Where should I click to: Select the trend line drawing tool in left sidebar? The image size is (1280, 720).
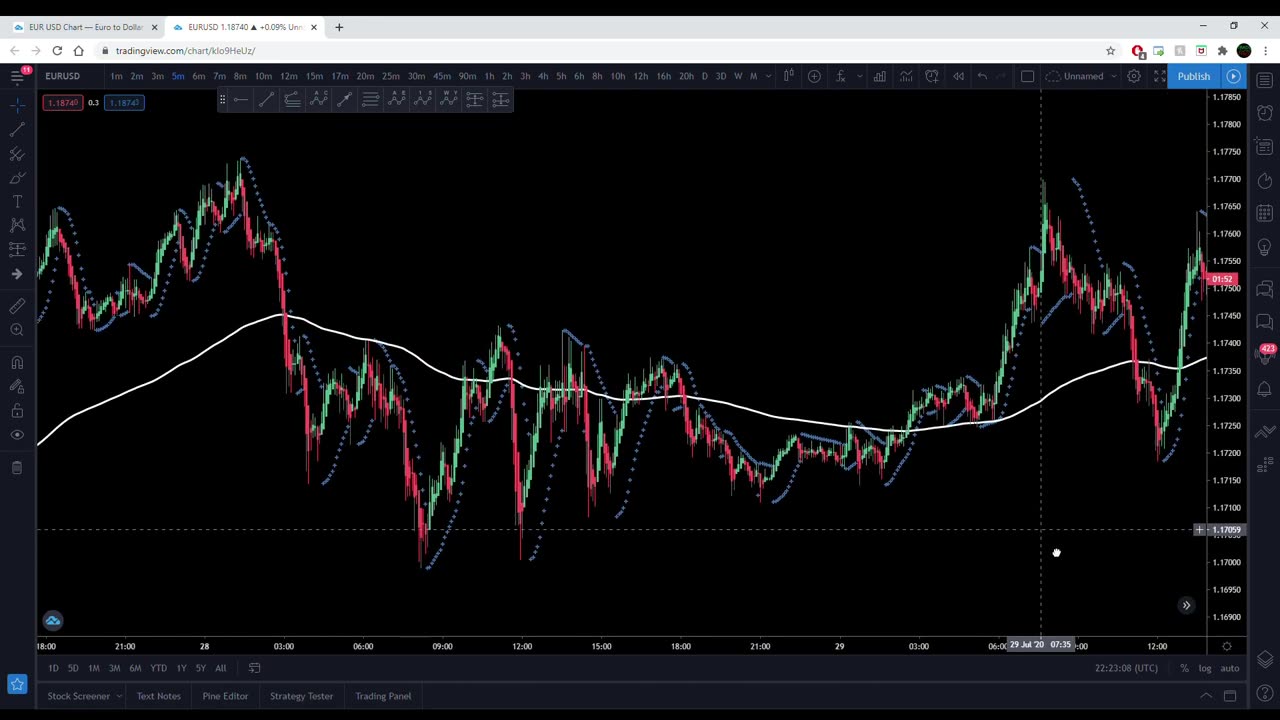tap(17, 129)
